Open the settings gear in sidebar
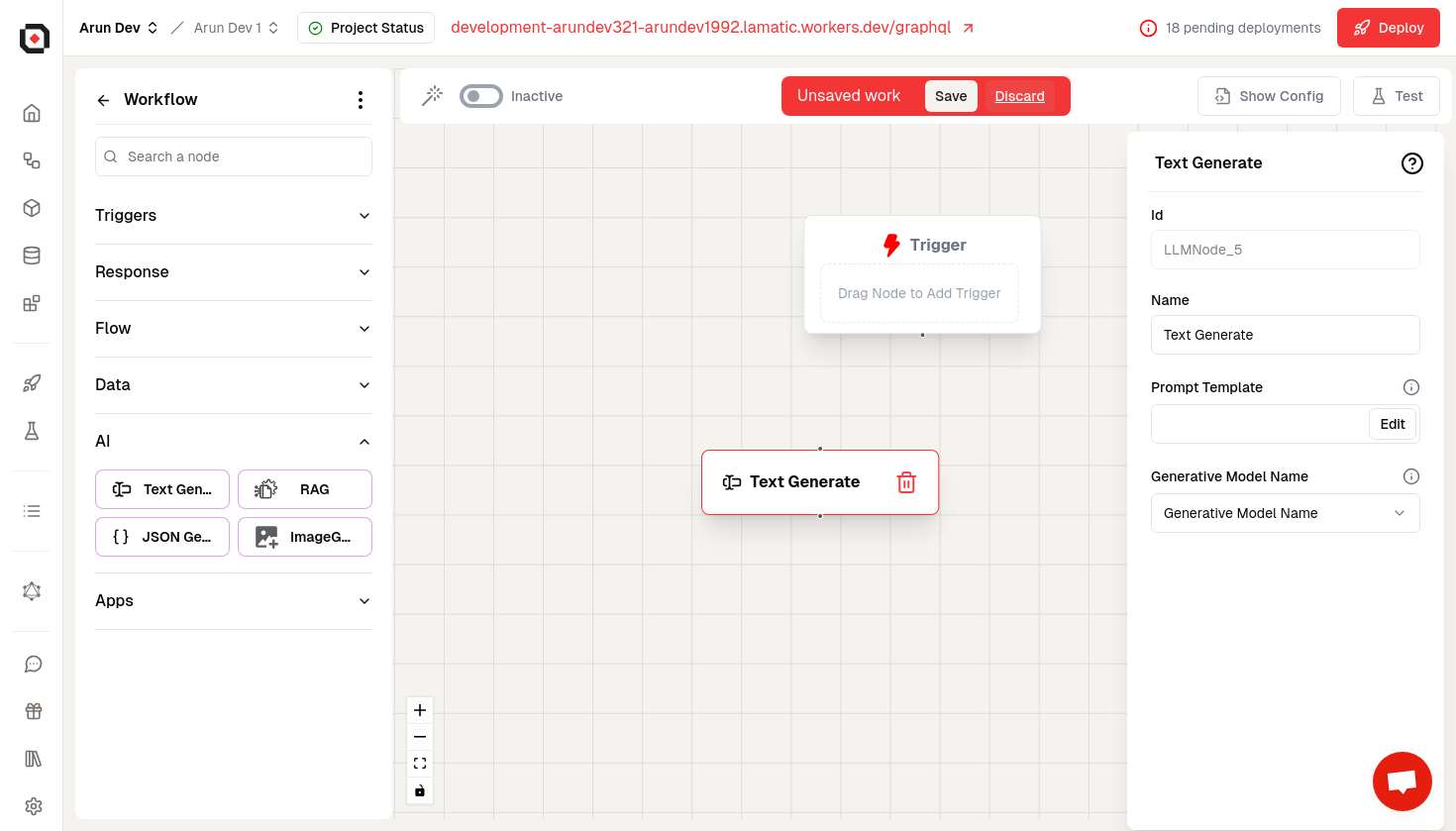This screenshot has width=1456, height=831. tap(33, 806)
